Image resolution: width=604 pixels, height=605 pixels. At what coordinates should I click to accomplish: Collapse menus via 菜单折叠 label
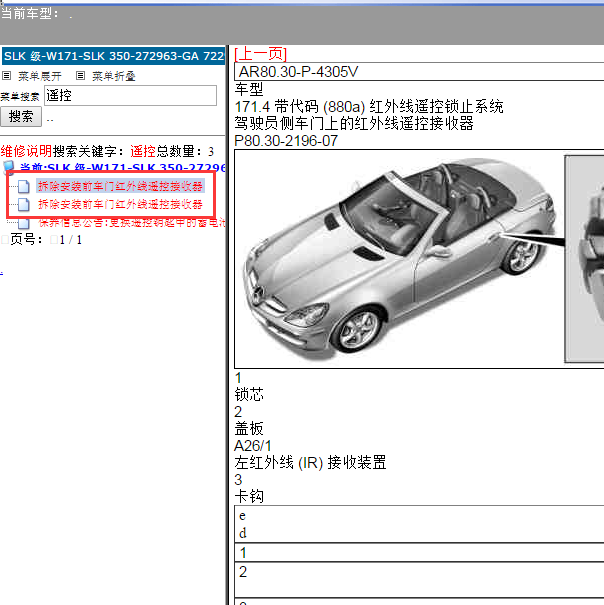(x=113, y=76)
